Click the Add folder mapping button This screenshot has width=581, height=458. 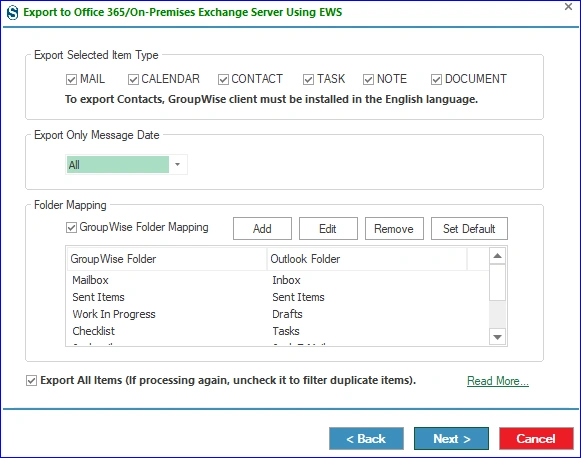262,229
